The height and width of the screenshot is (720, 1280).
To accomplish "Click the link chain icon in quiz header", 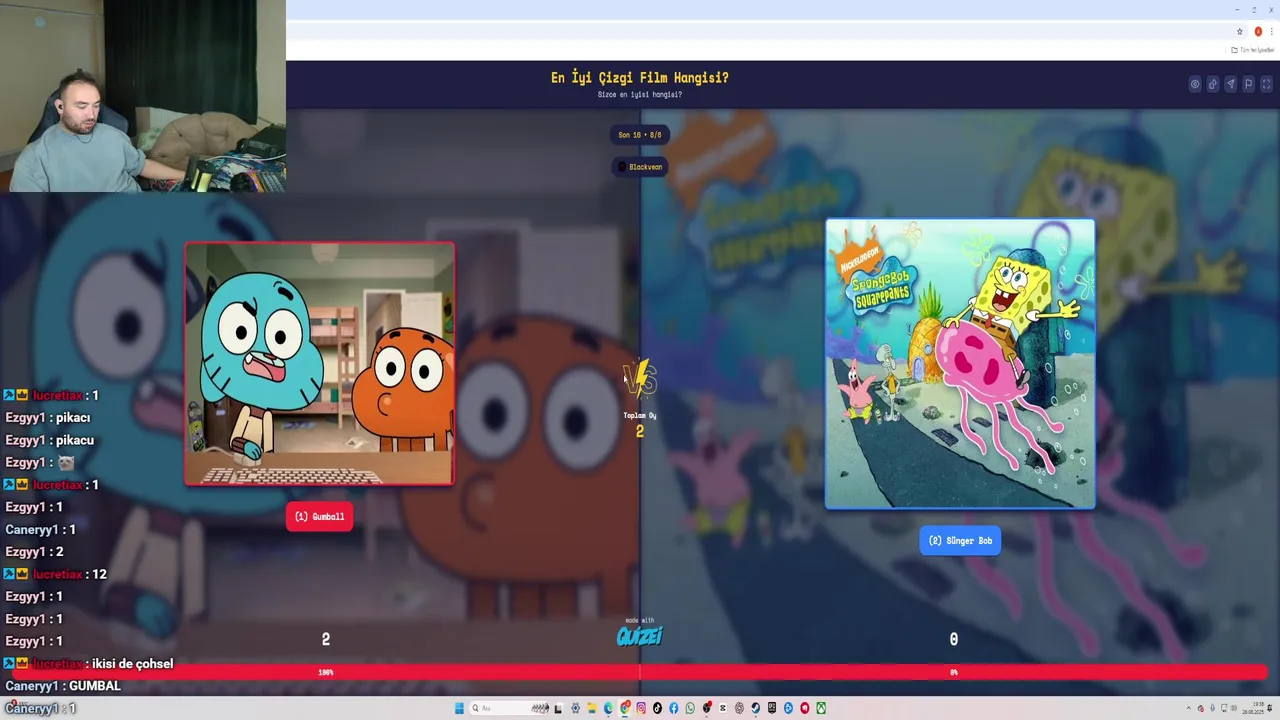I will (1213, 84).
